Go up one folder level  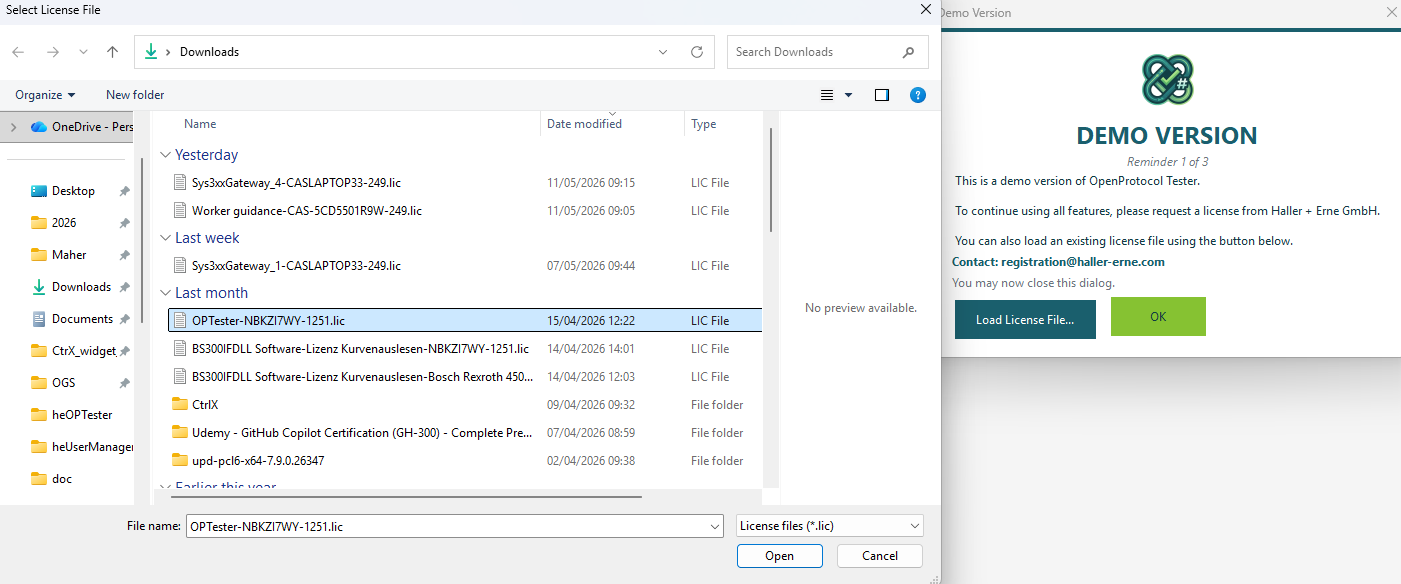point(113,52)
